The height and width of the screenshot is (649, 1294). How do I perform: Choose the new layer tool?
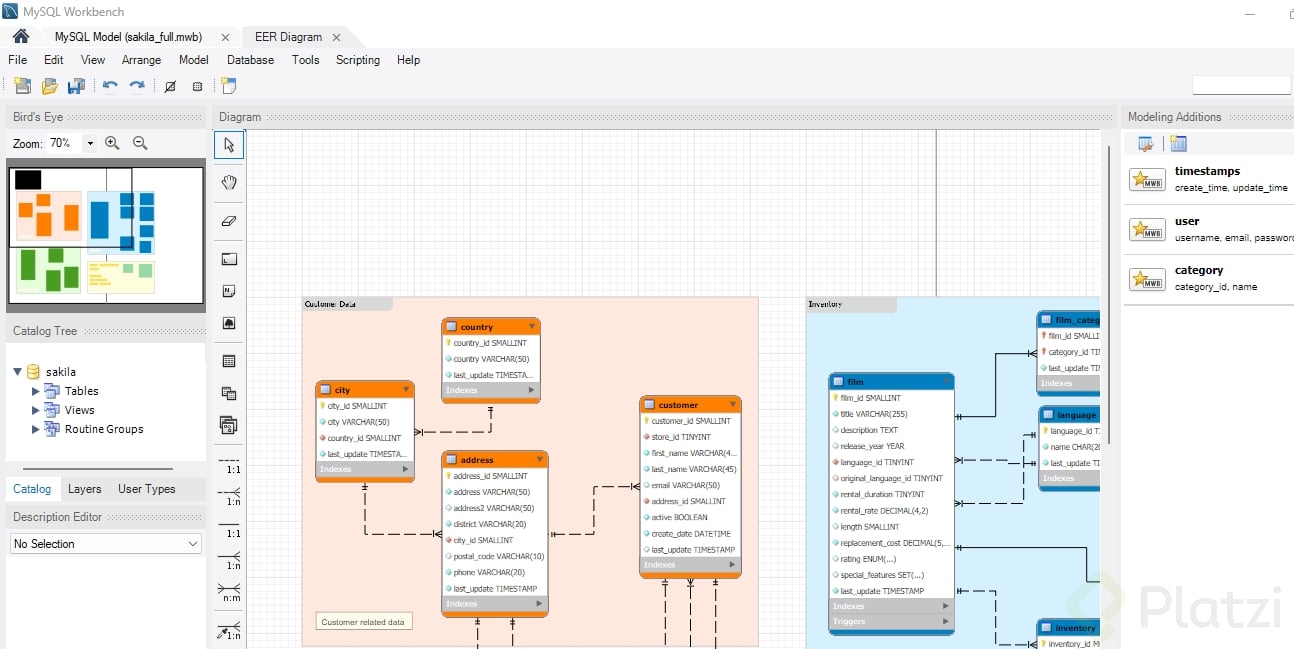point(228,259)
